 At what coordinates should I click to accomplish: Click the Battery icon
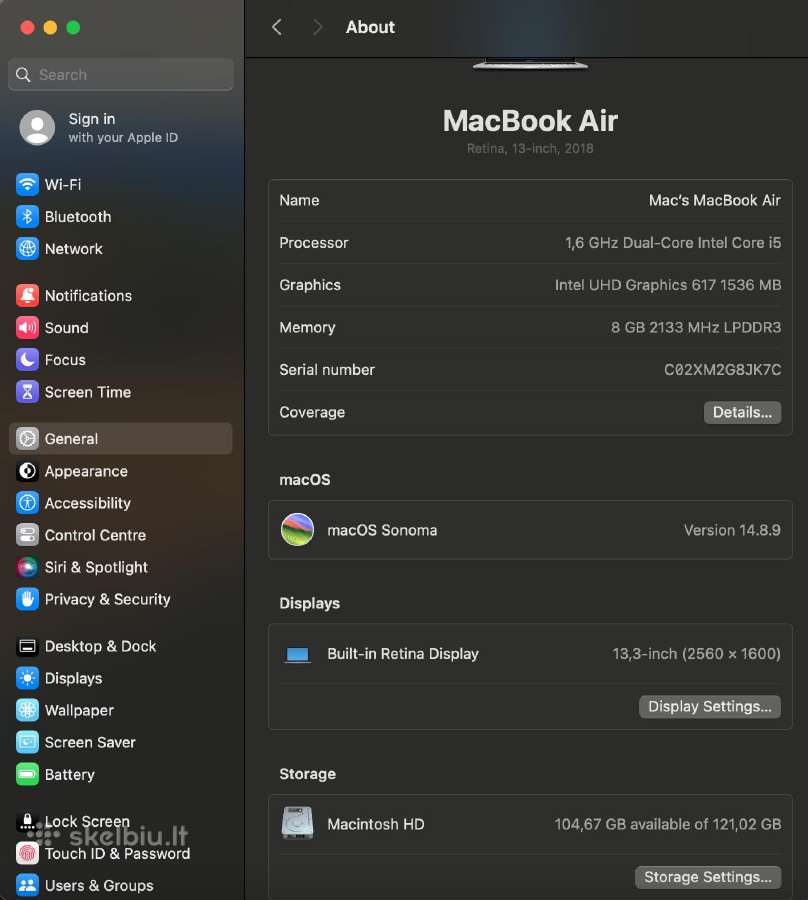tap(27, 774)
